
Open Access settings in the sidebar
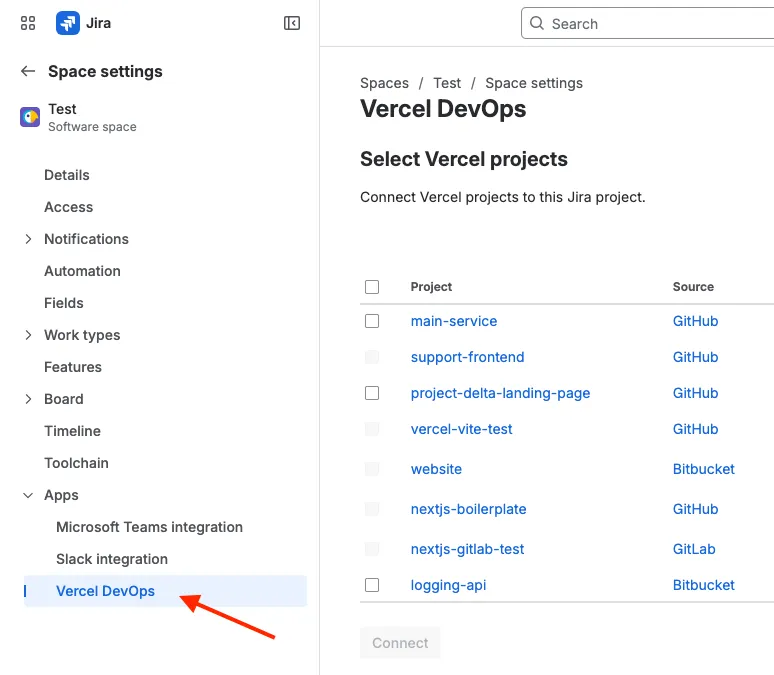(69, 207)
